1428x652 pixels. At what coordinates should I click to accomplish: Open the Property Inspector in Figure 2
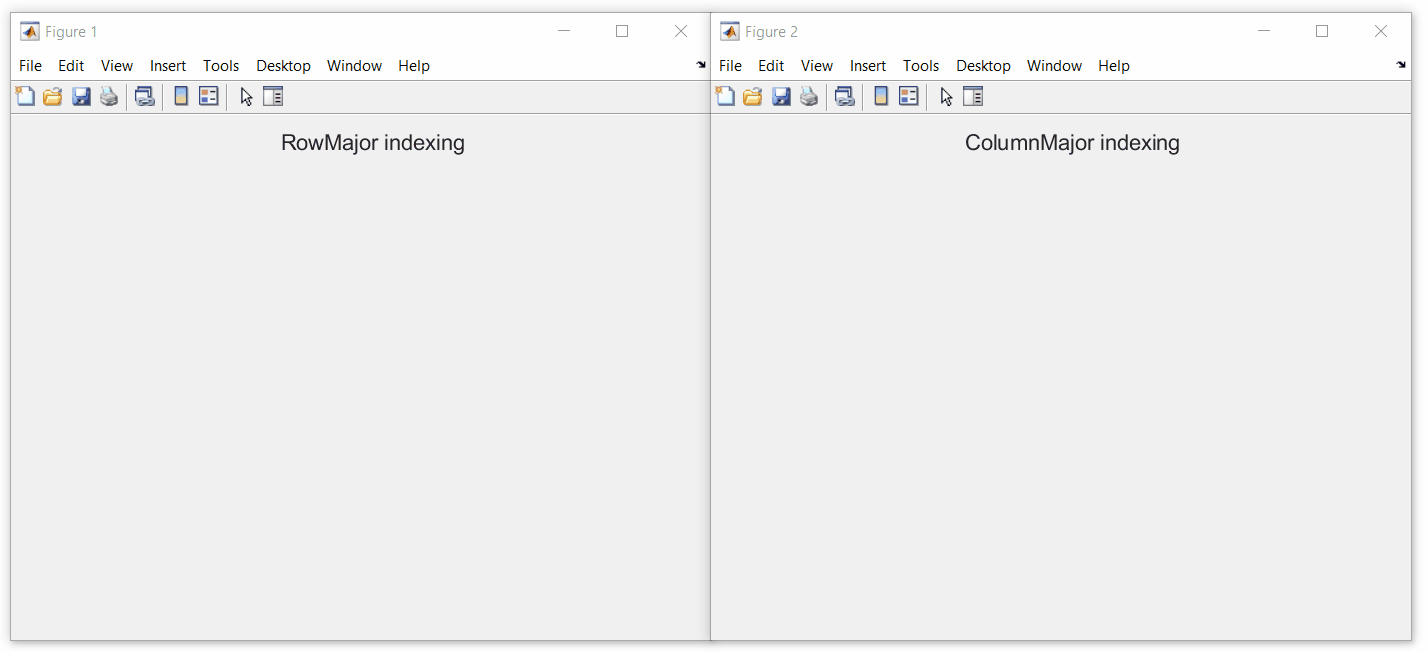972,96
